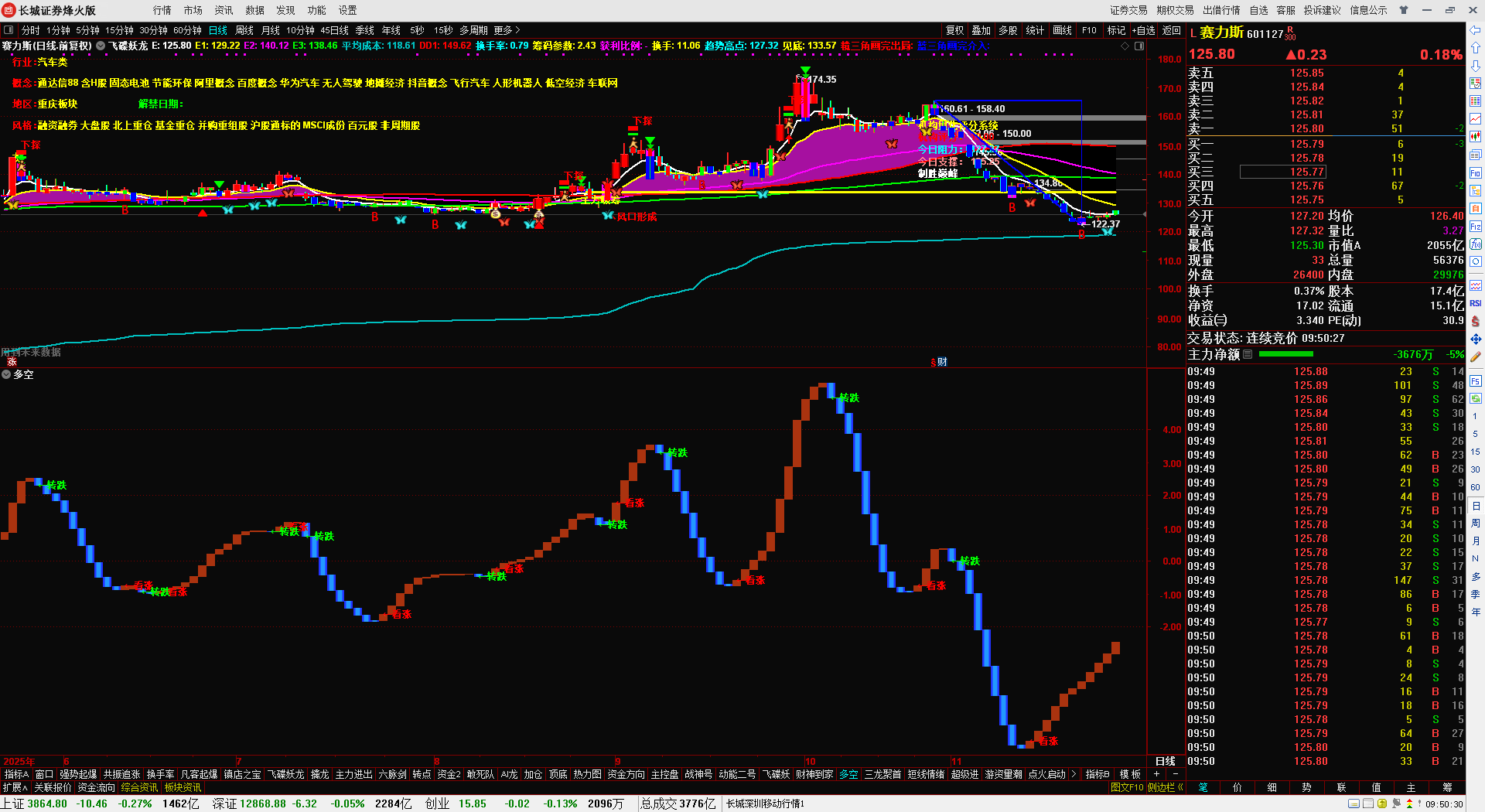Toggle 叠加 overlay mode
Screen dimensions: 1485x812
point(981,30)
